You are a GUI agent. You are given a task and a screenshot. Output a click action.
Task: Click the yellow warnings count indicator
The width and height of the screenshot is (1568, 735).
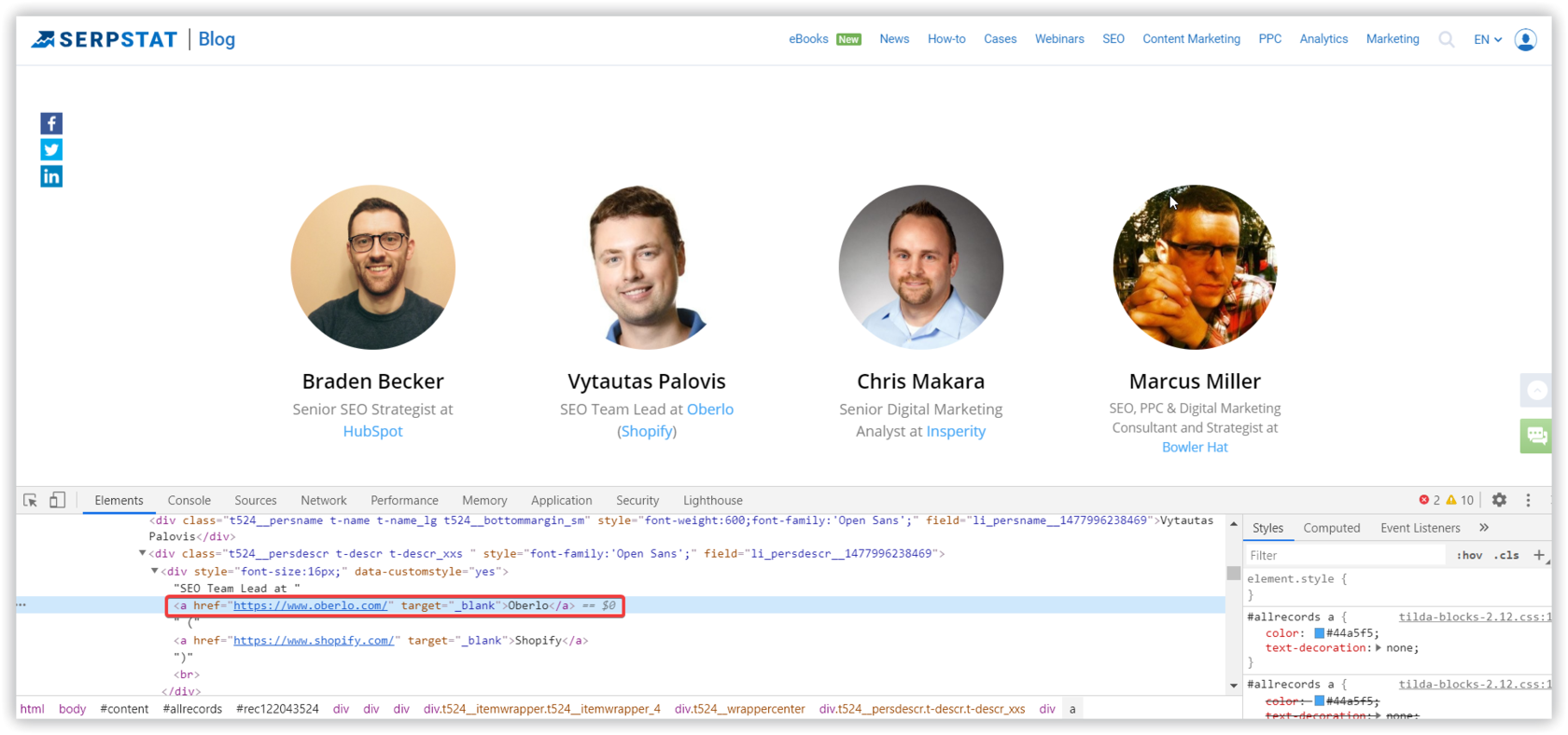pos(1460,500)
